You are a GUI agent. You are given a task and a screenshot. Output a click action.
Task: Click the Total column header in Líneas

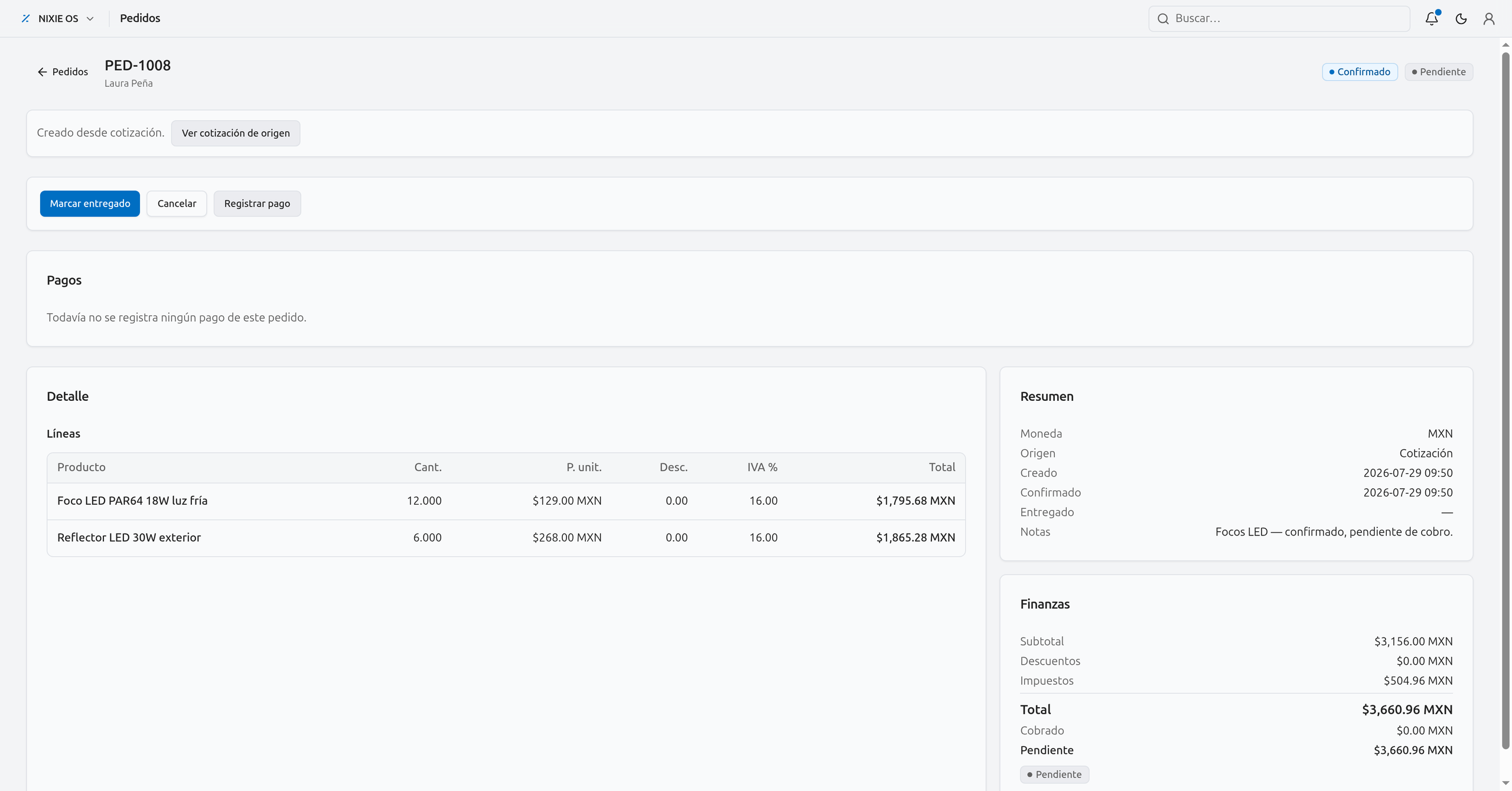click(941, 467)
